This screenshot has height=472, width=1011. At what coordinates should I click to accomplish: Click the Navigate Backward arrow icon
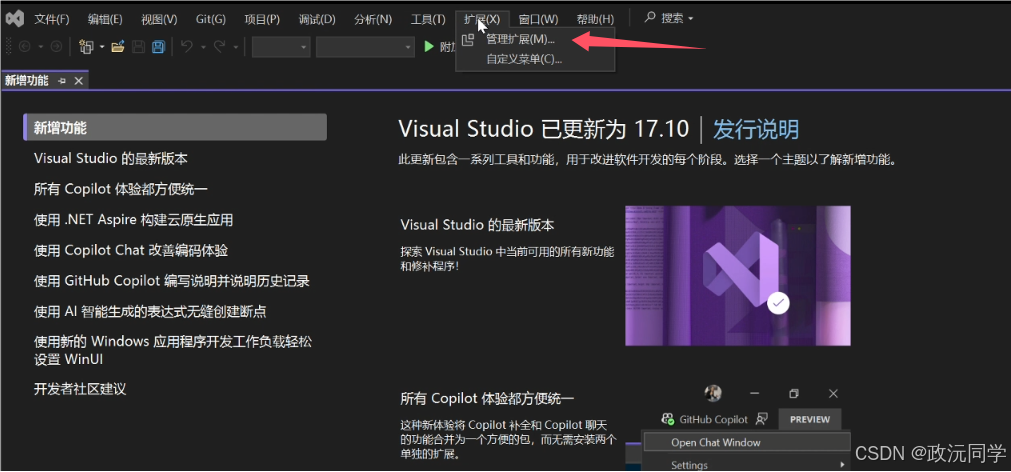pyautogui.click(x=25, y=46)
